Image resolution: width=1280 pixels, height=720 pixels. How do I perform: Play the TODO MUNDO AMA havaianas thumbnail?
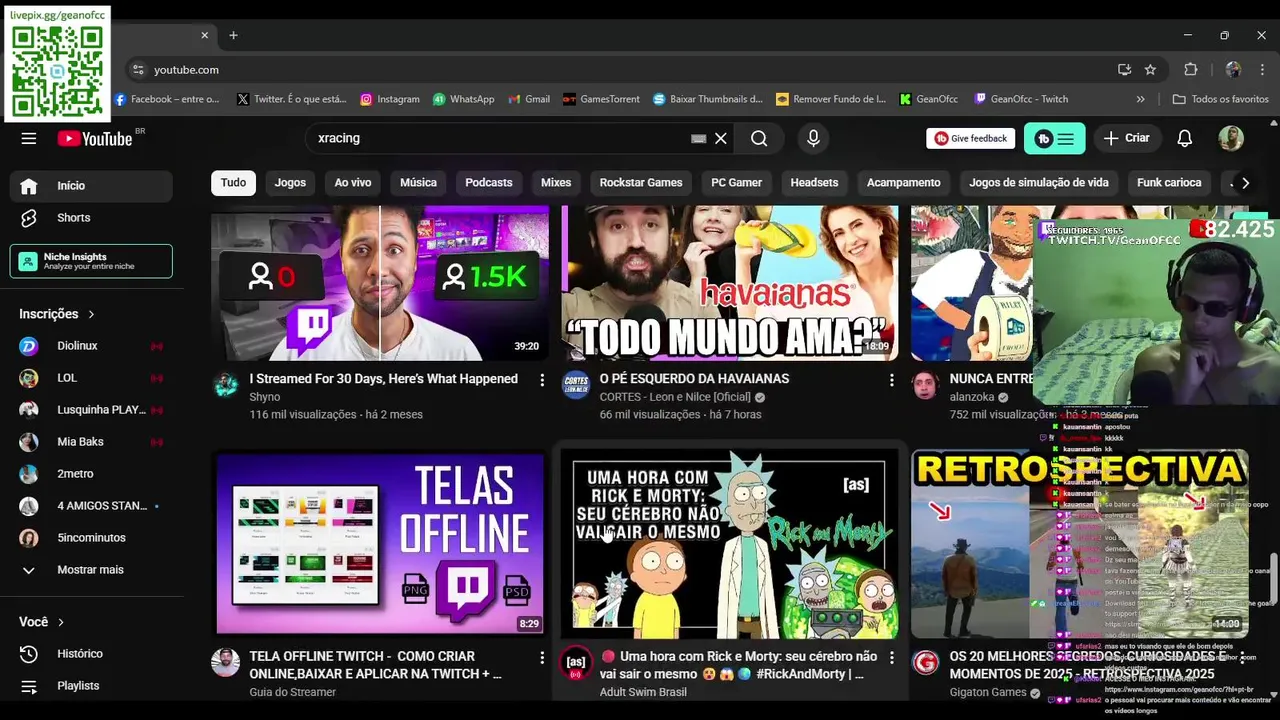click(730, 283)
